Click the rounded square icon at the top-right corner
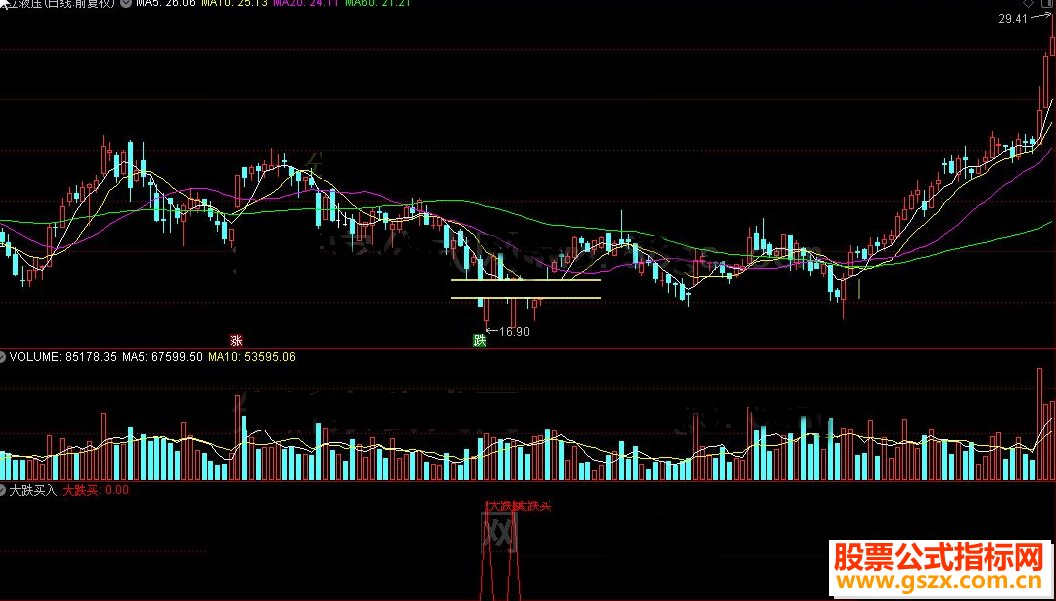 tap(1047, 3)
